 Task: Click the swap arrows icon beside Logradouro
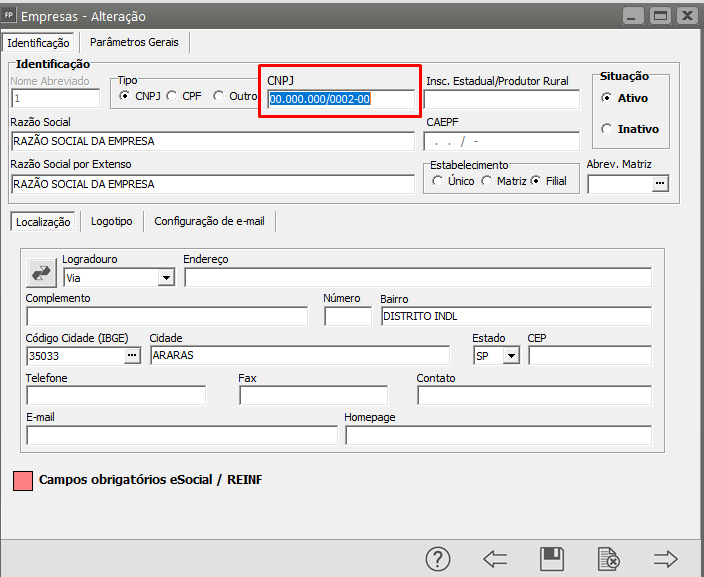pos(43,272)
